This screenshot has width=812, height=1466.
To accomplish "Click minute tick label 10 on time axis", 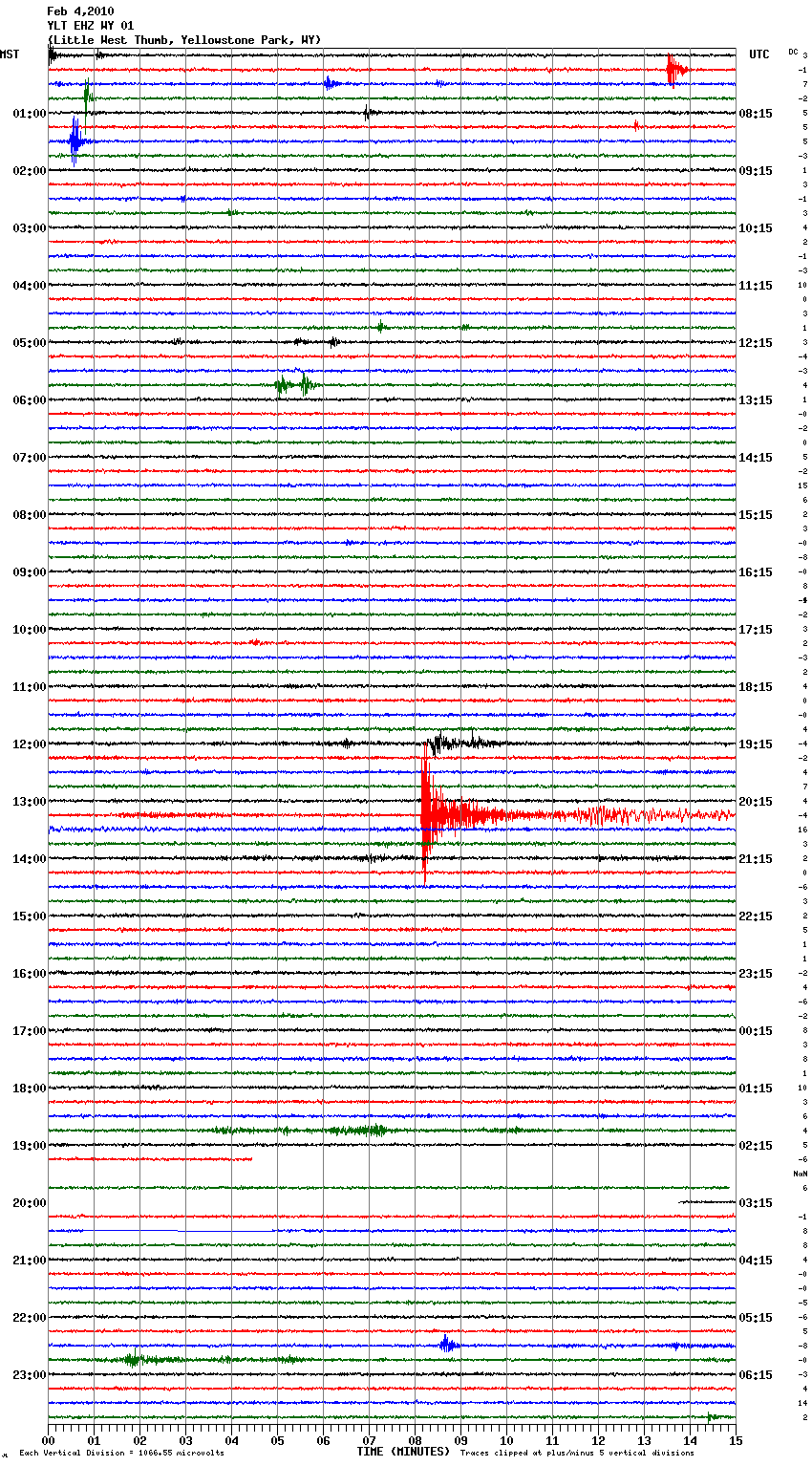I will tap(506, 1440).
